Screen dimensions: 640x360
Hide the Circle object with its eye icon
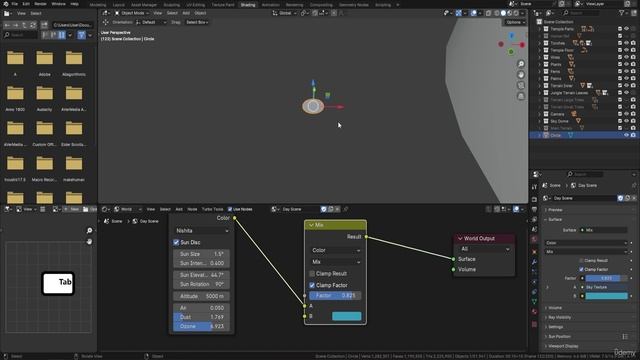[626, 135]
